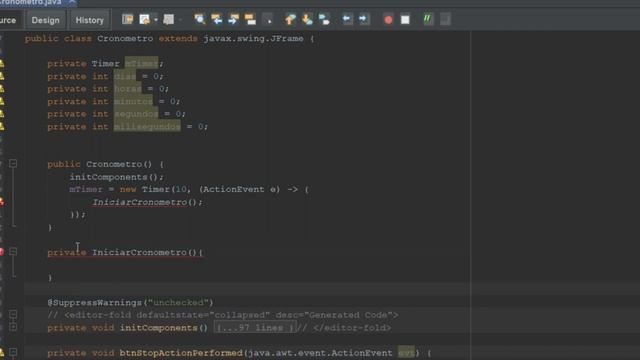Viewport: 640px width, 360px height.
Task: Go to Previous Bookmark icon
Action: [x=290, y=19]
